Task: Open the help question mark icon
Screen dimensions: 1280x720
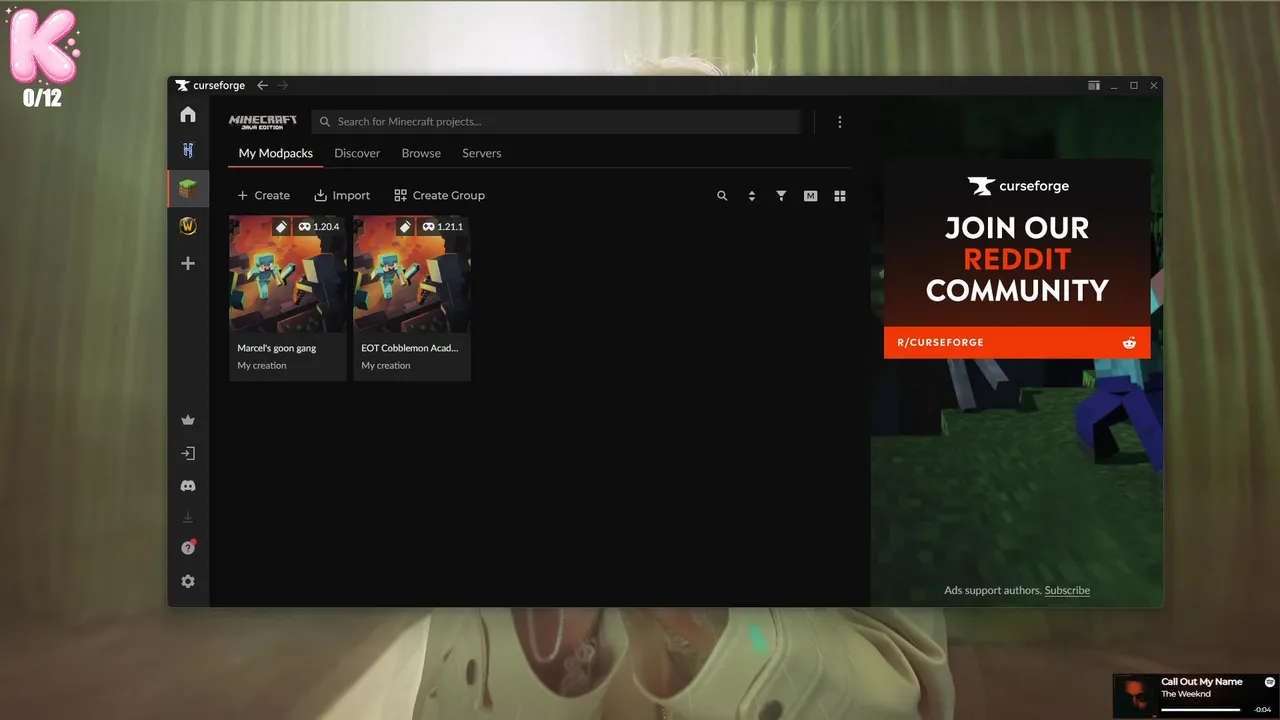Action: coord(188,548)
